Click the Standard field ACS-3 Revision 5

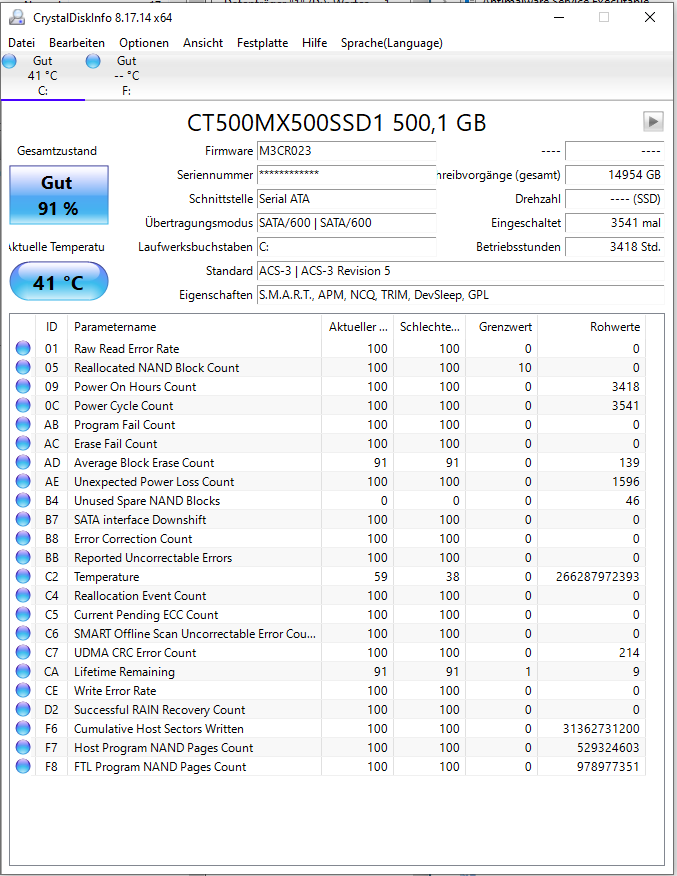pos(460,271)
